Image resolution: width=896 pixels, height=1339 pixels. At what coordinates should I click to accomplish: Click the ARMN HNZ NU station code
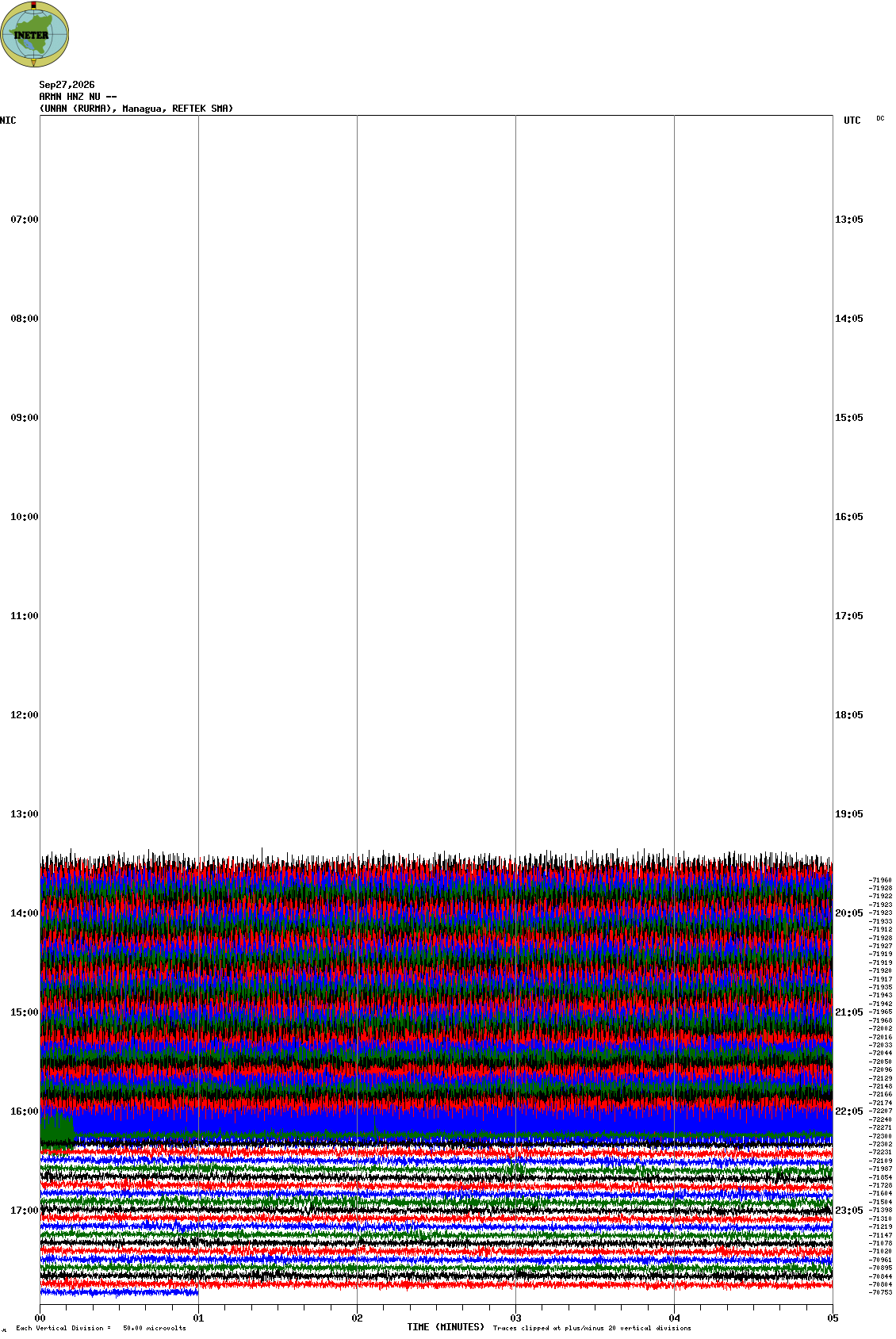[78, 97]
